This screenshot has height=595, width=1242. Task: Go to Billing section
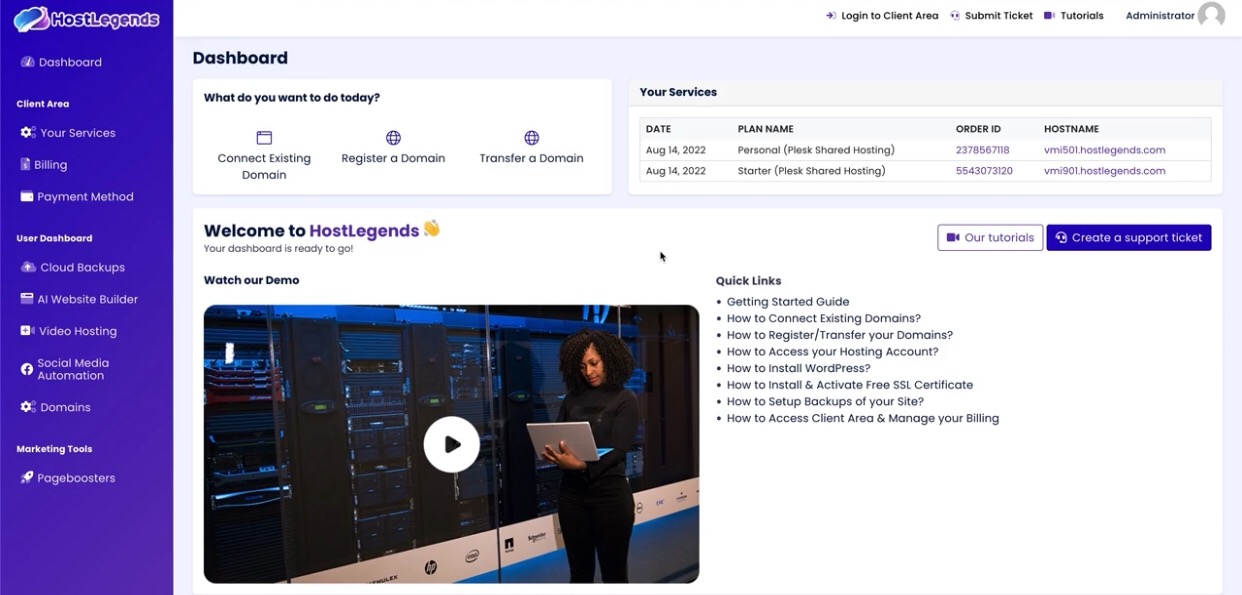point(50,164)
